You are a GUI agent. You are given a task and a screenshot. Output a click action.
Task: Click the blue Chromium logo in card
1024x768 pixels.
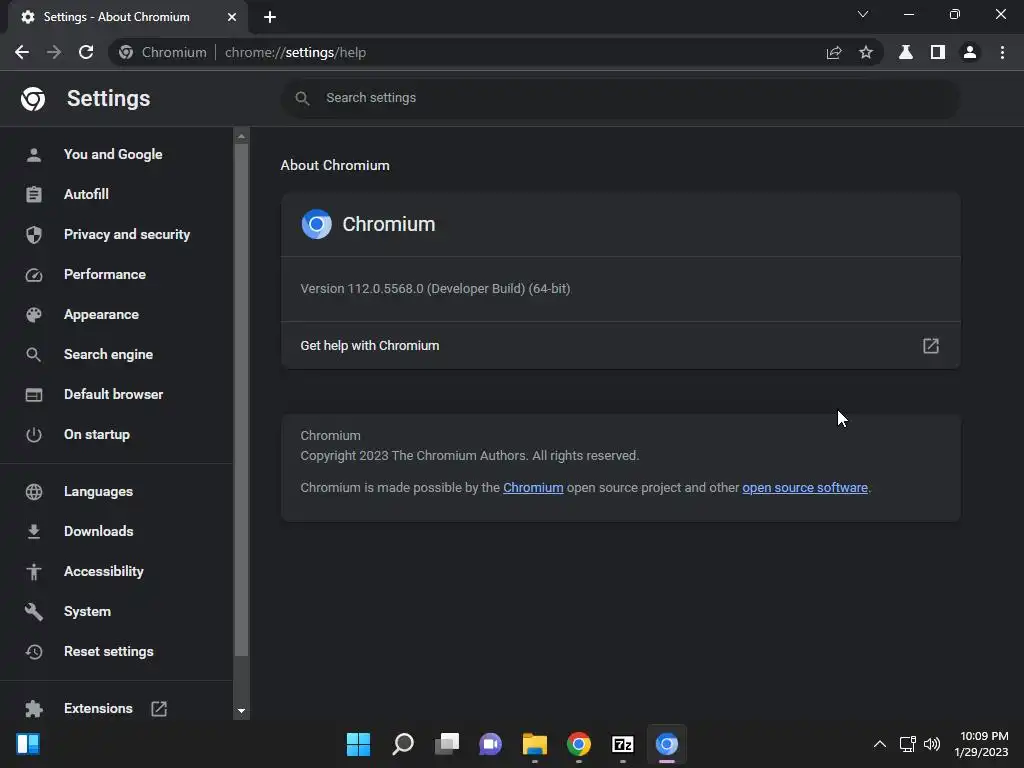316,224
